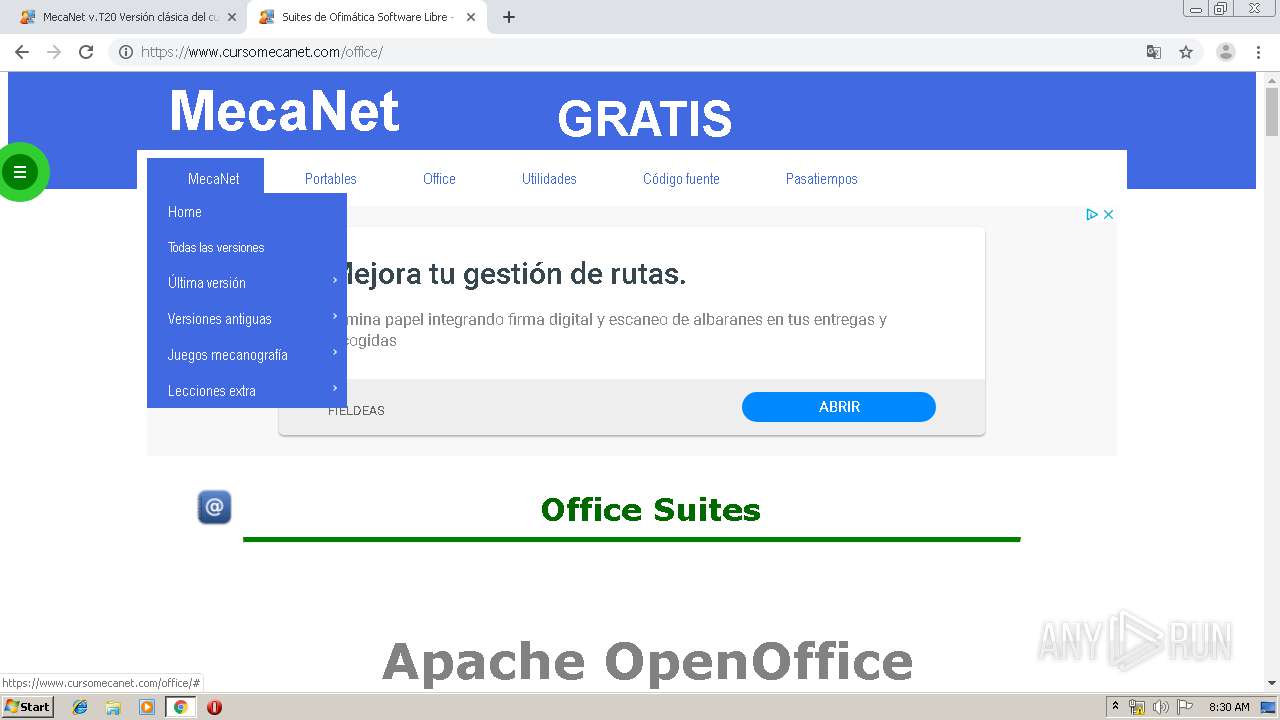Click the taskbar clock showing 8:30 AM
The height and width of the screenshot is (720, 1280).
[1229, 707]
